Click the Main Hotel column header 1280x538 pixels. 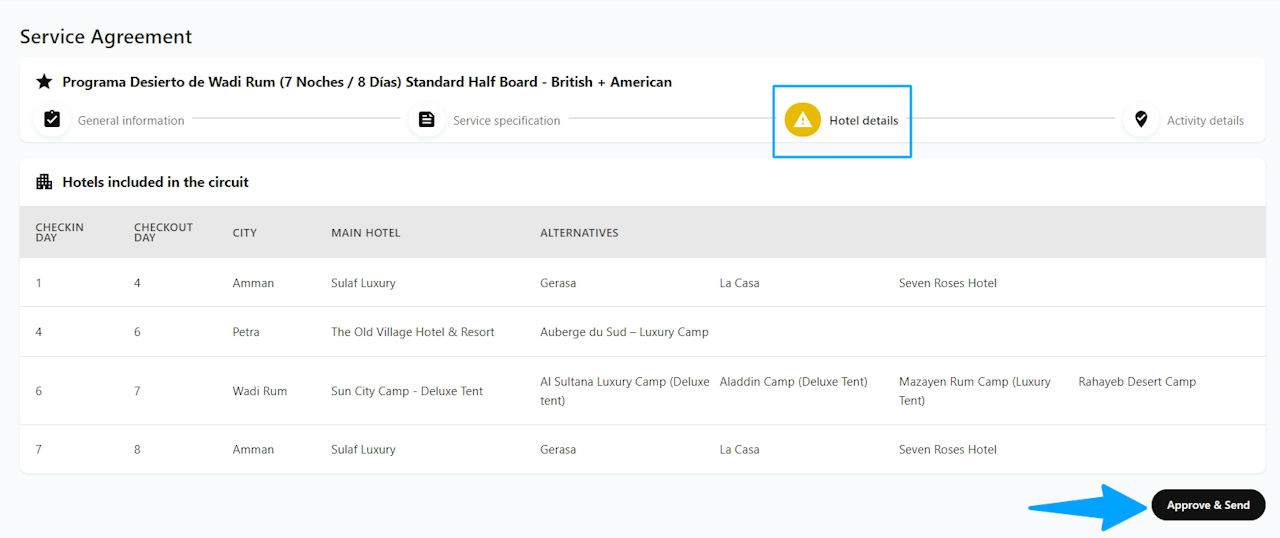tap(365, 233)
